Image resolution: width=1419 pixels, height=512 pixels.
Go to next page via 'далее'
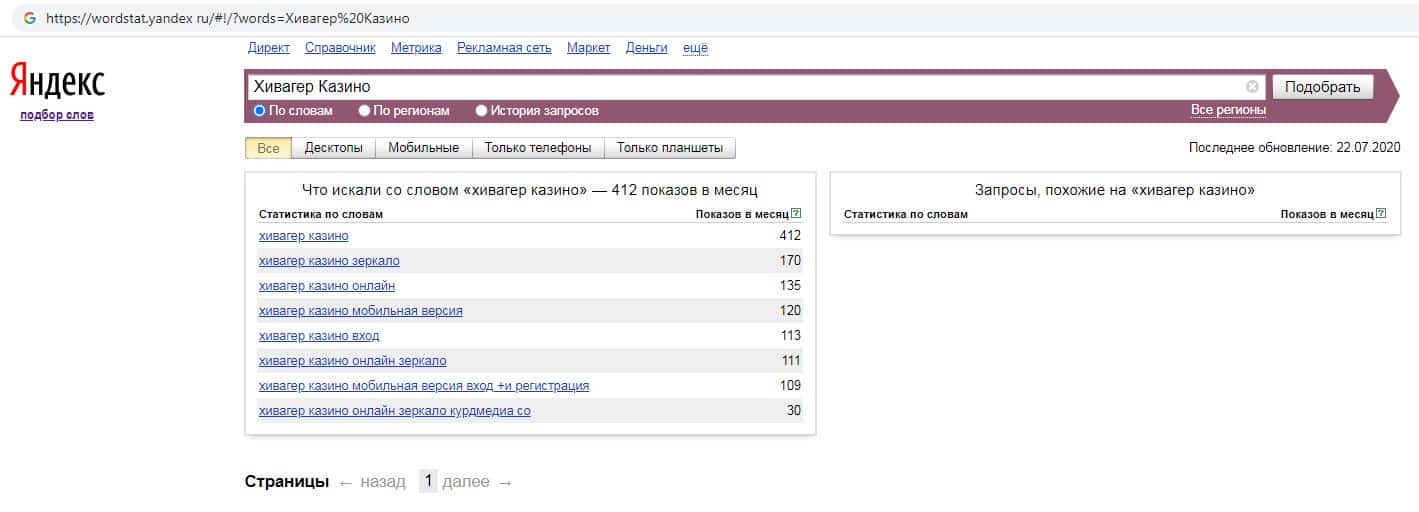pyautogui.click(x=466, y=482)
